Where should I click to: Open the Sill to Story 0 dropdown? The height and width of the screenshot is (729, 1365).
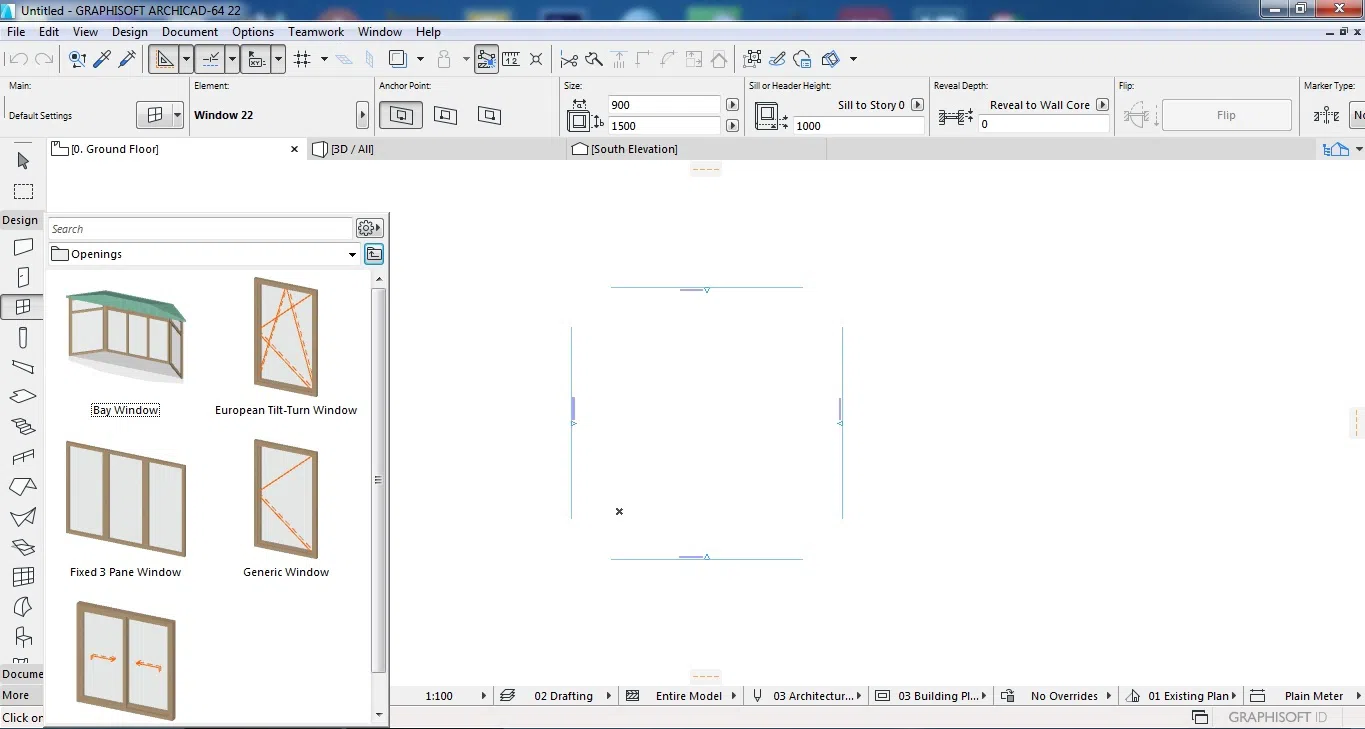(x=917, y=104)
